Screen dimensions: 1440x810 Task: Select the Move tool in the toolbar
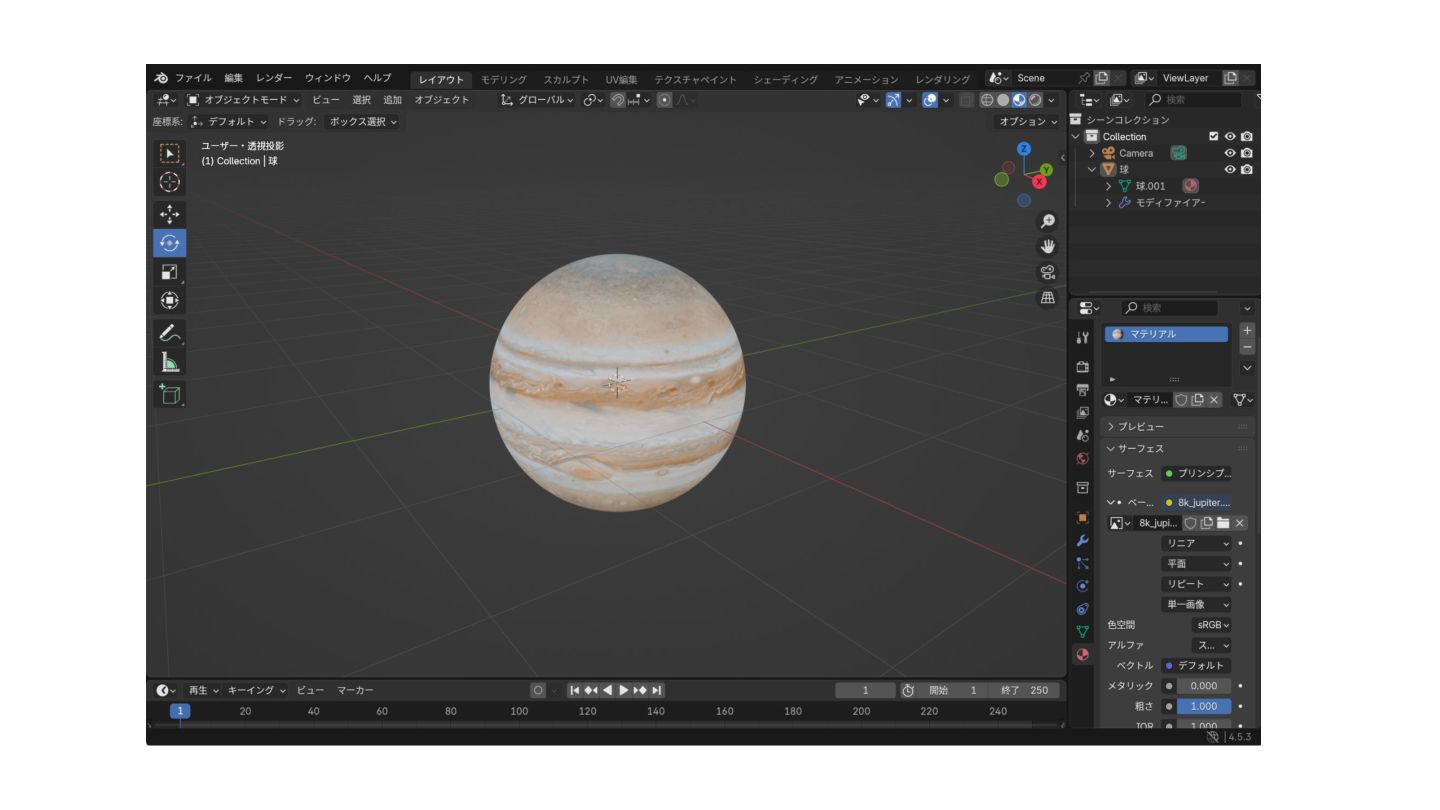170,214
